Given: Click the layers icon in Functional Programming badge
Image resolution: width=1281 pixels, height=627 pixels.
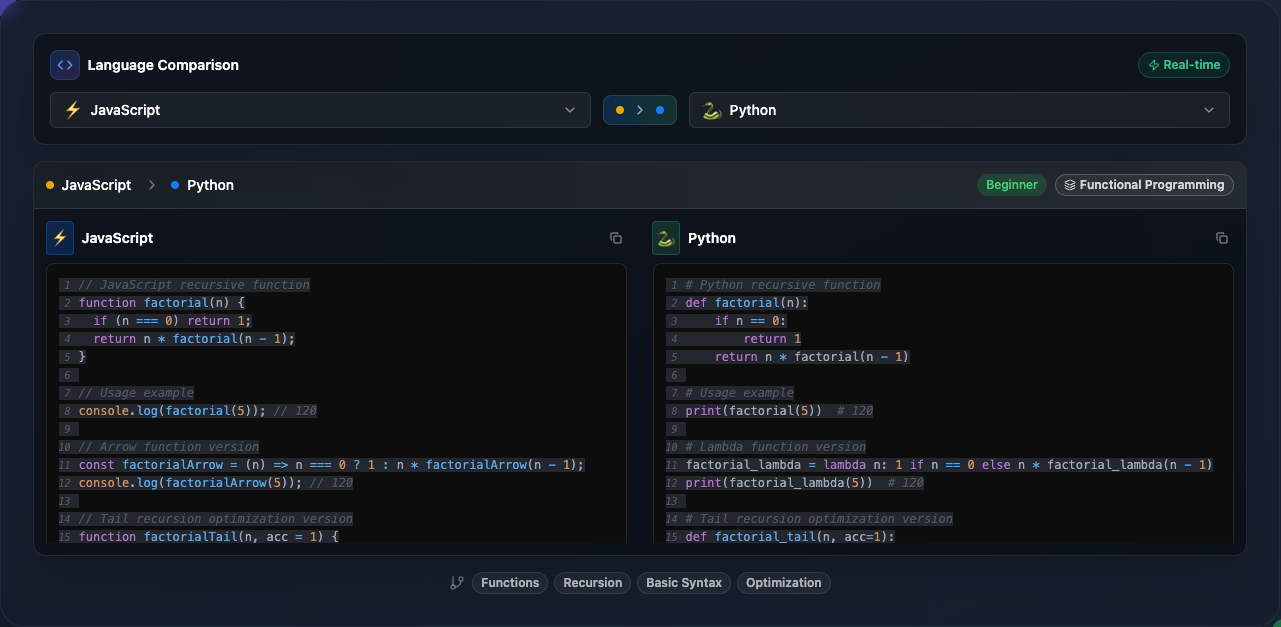Looking at the screenshot, I should 1070,185.
